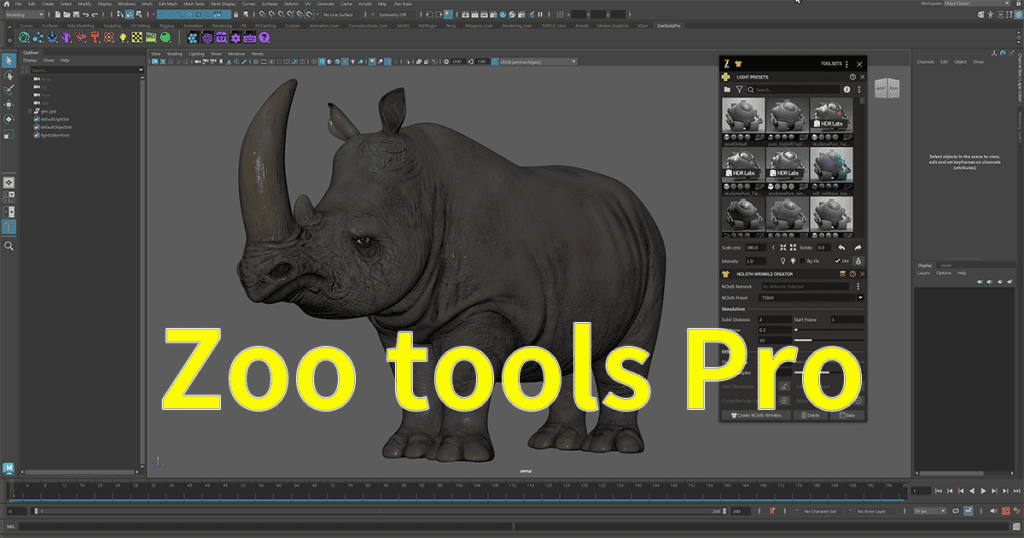1024x538 pixels.
Task: Click the Bake button
Action: tap(847, 415)
